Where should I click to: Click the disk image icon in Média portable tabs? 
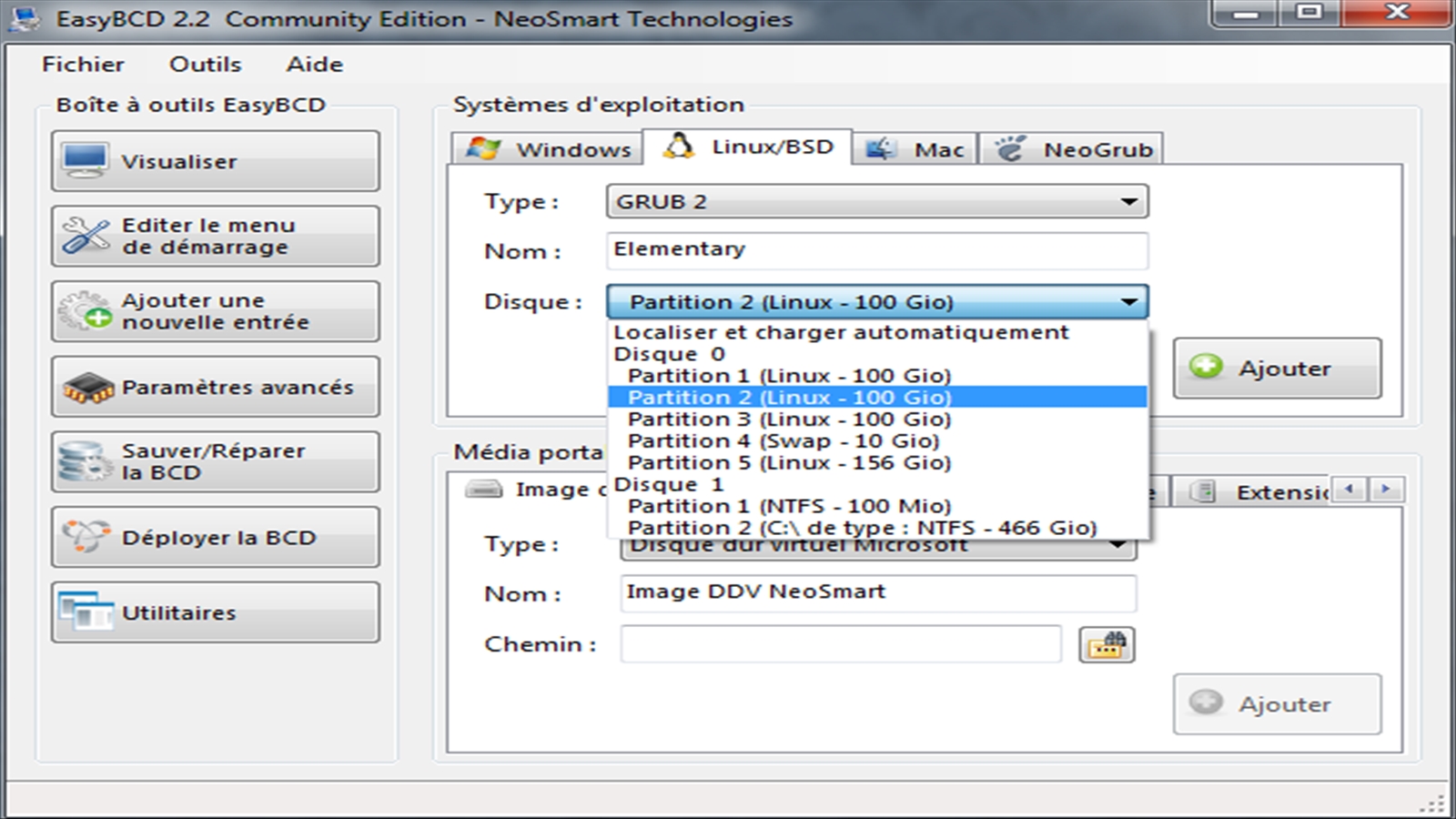coord(484,490)
